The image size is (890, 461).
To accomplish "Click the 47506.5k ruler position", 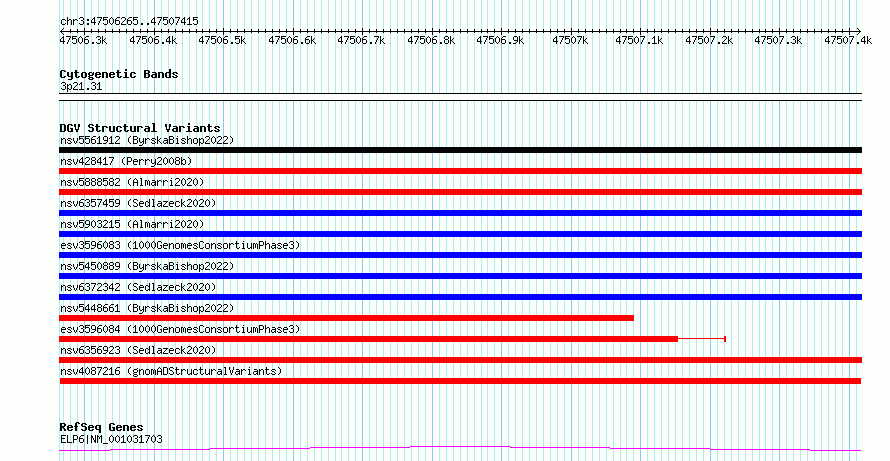I will click(x=222, y=40).
